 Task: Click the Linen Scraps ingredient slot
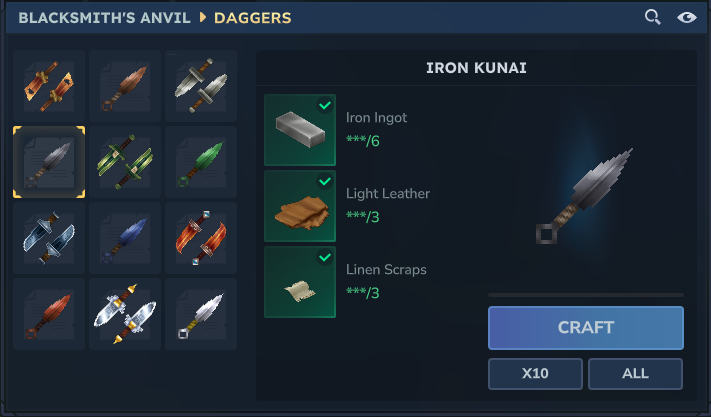click(300, 282)
